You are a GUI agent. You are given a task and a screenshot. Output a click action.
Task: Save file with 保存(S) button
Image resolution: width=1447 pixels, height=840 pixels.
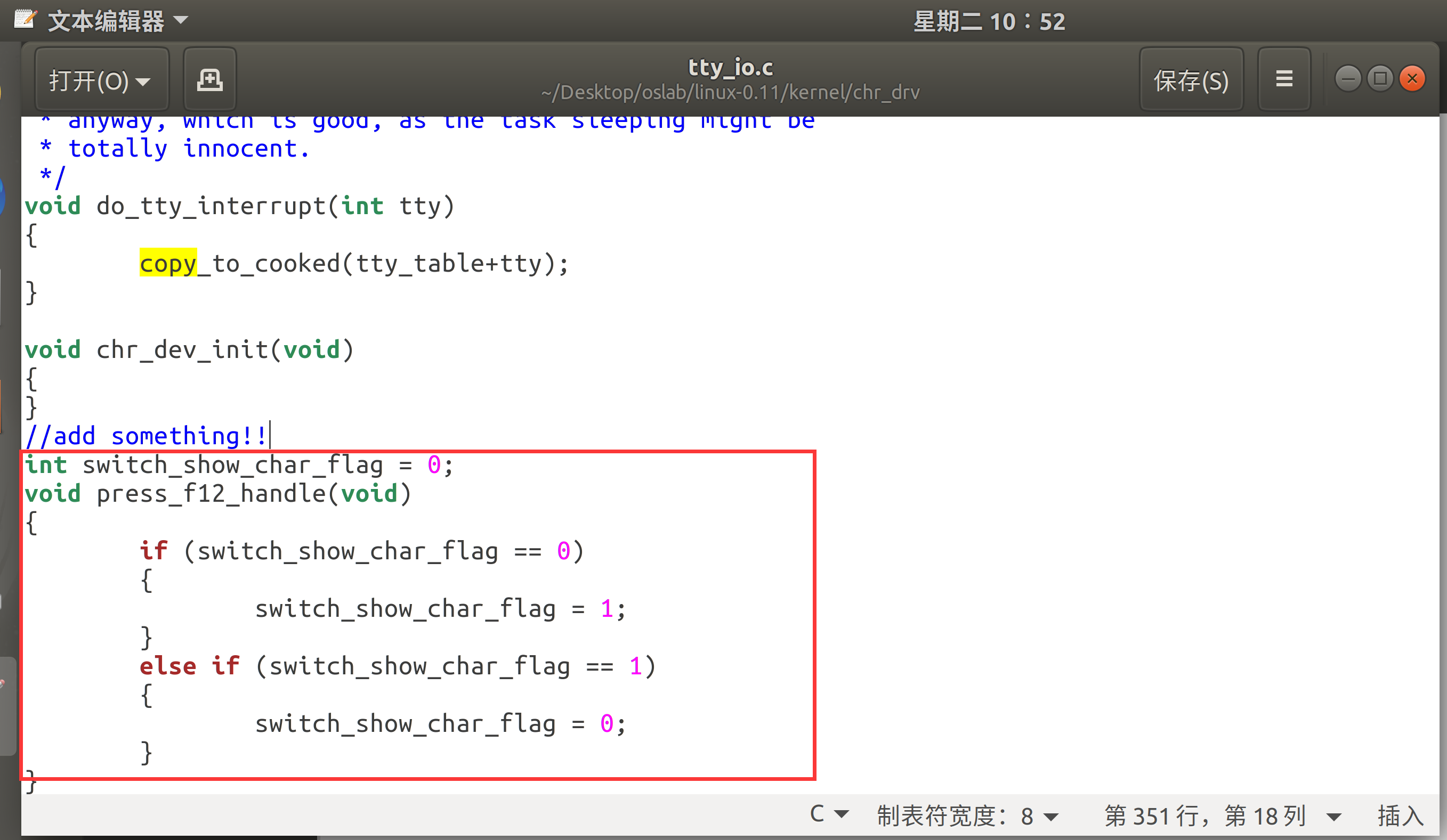pos(1191,80)
